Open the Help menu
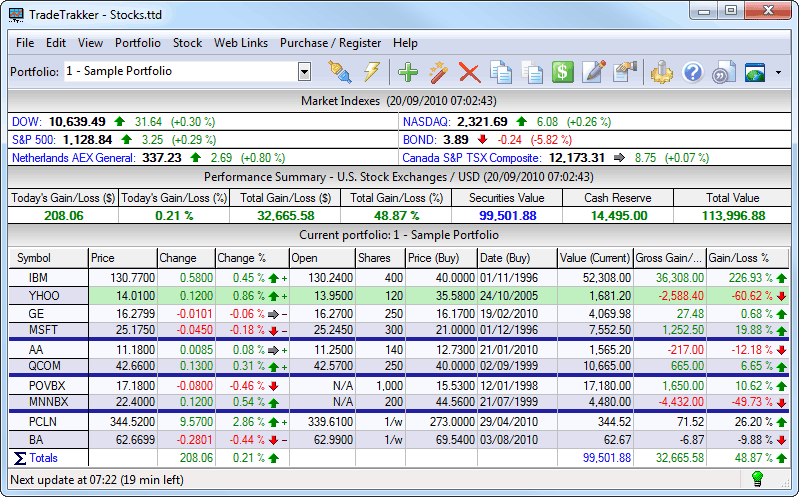Screen dimensions: 799x497 (x=405, y=43)
